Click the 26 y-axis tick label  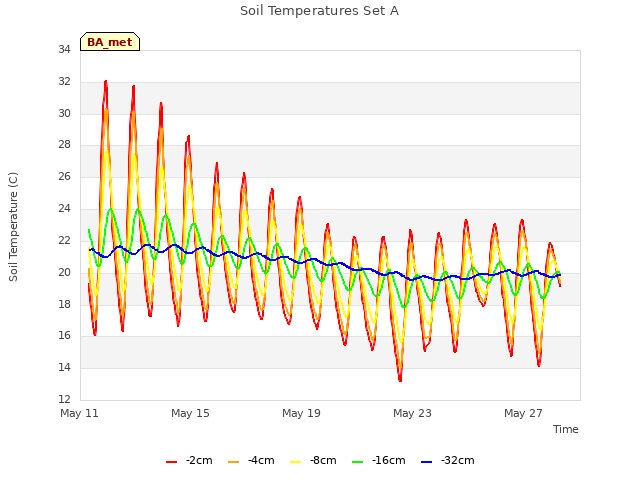tap(64, 177)
